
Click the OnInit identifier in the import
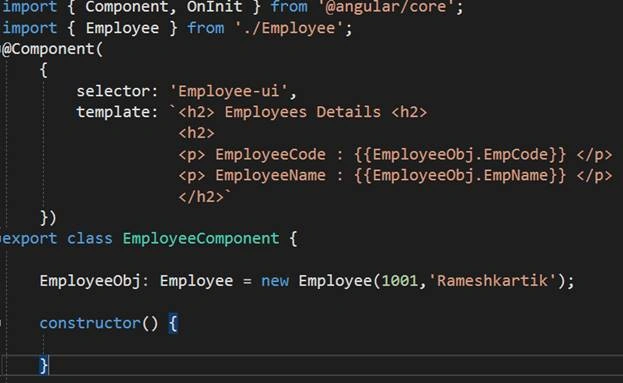[215, 7]
